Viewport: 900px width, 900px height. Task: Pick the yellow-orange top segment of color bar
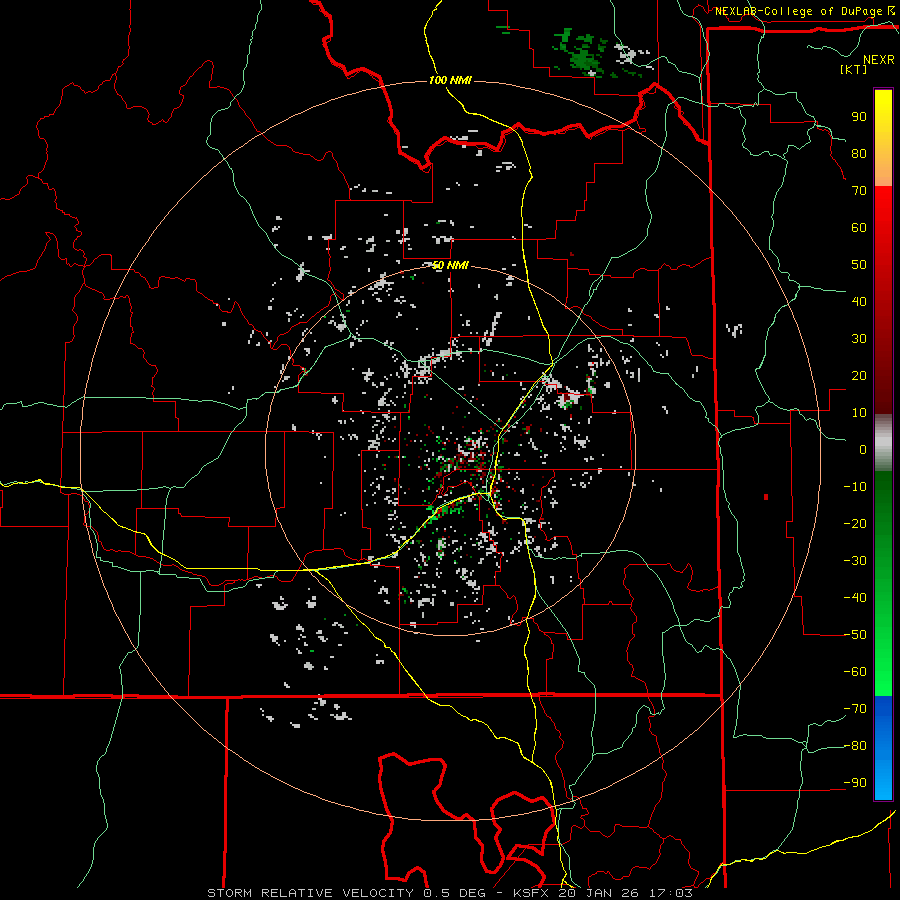click(883, 138)
